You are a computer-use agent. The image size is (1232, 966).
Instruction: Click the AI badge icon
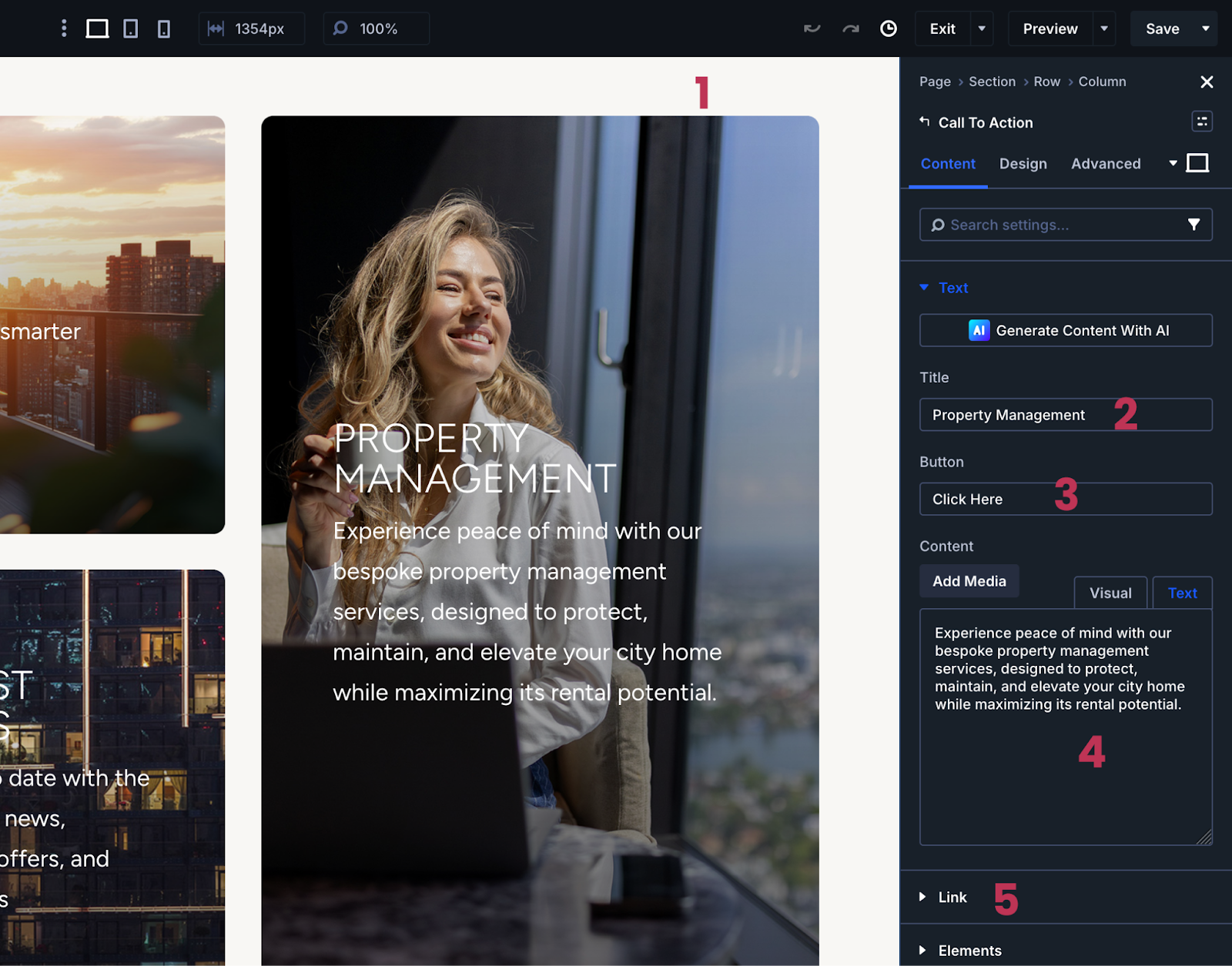pyautogui.click(x=979, y=330)
